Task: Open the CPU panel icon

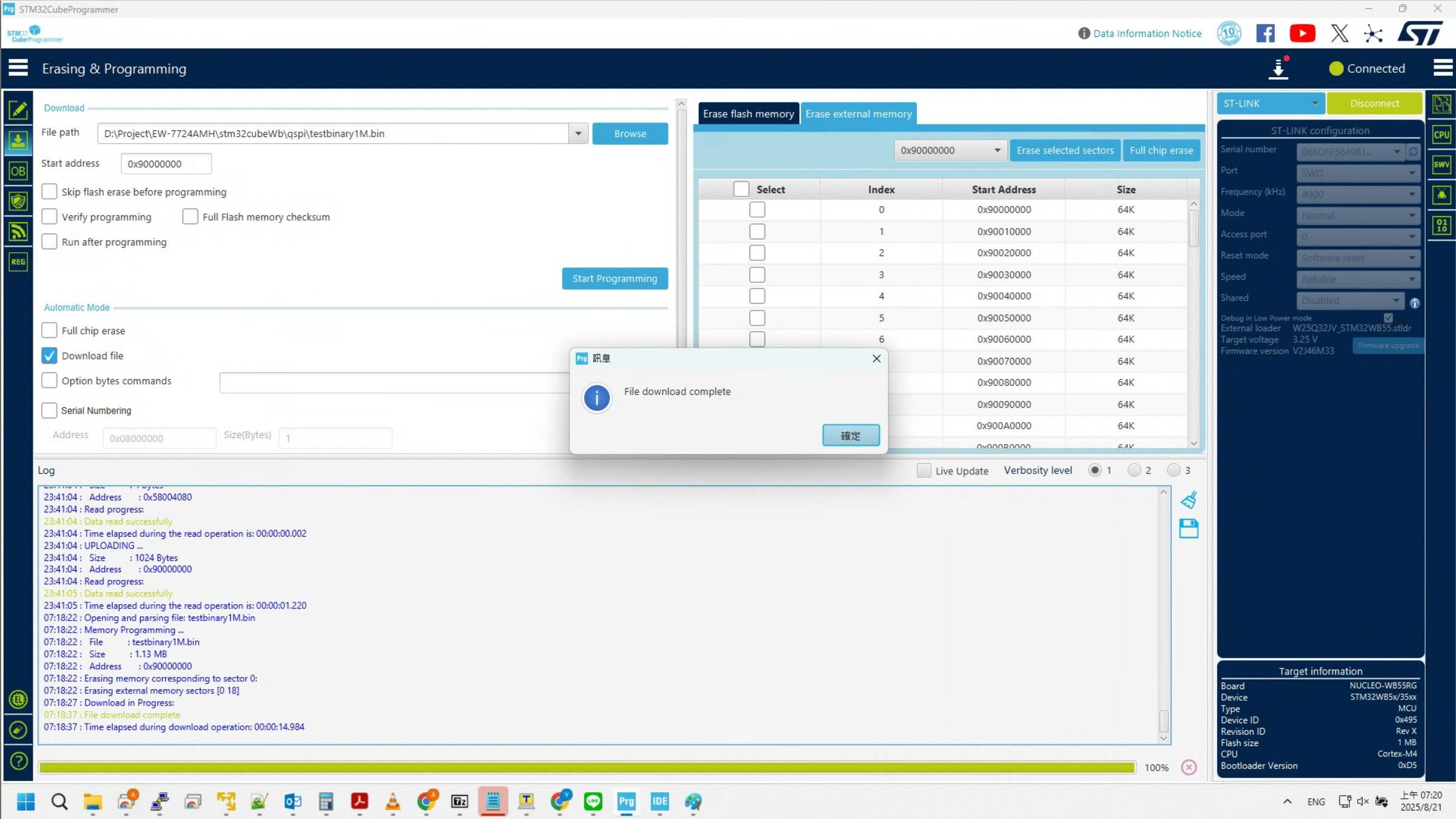Action: (x=1441, y=135)
